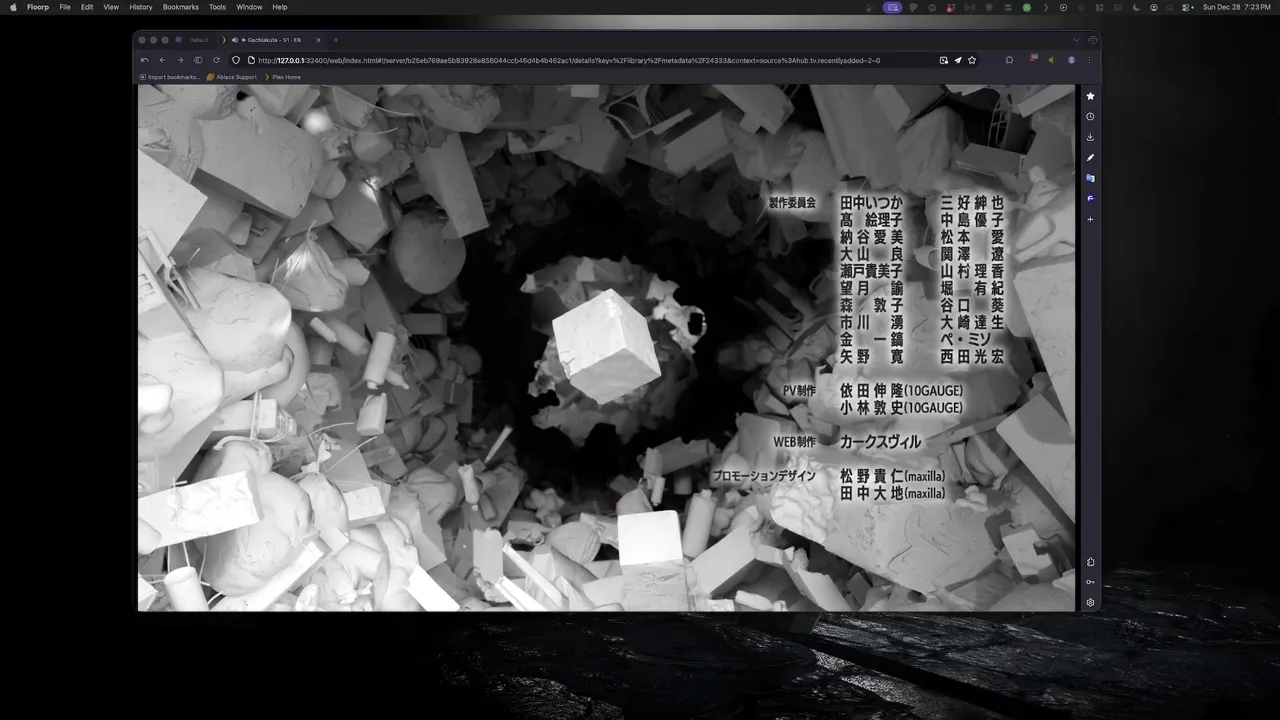Viewport: 1280px width, 720px height.
Task: Open the Edit menu
Action: tap(87, 7)
